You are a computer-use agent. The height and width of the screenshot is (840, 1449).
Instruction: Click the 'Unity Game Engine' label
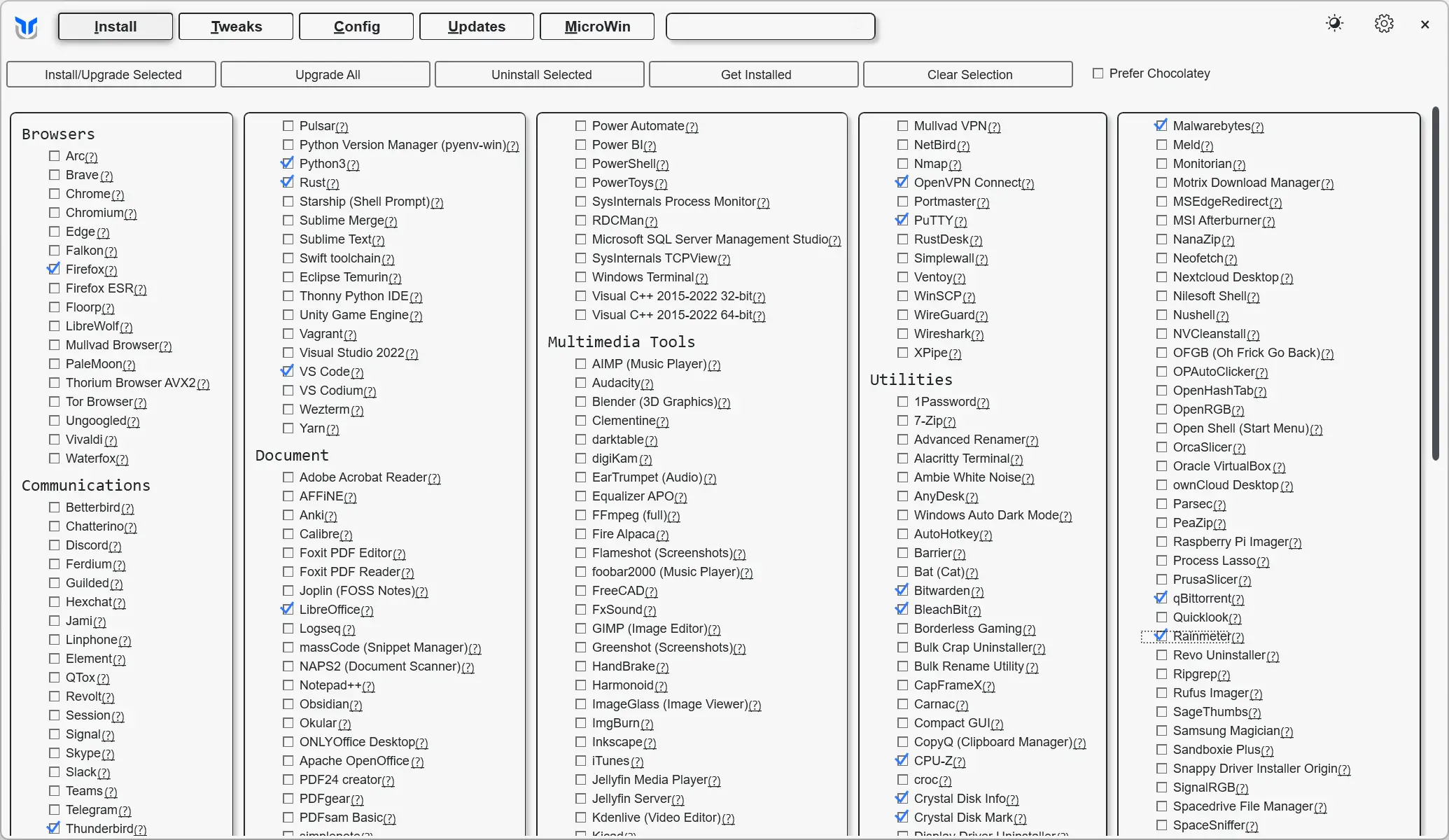point(354,315)
